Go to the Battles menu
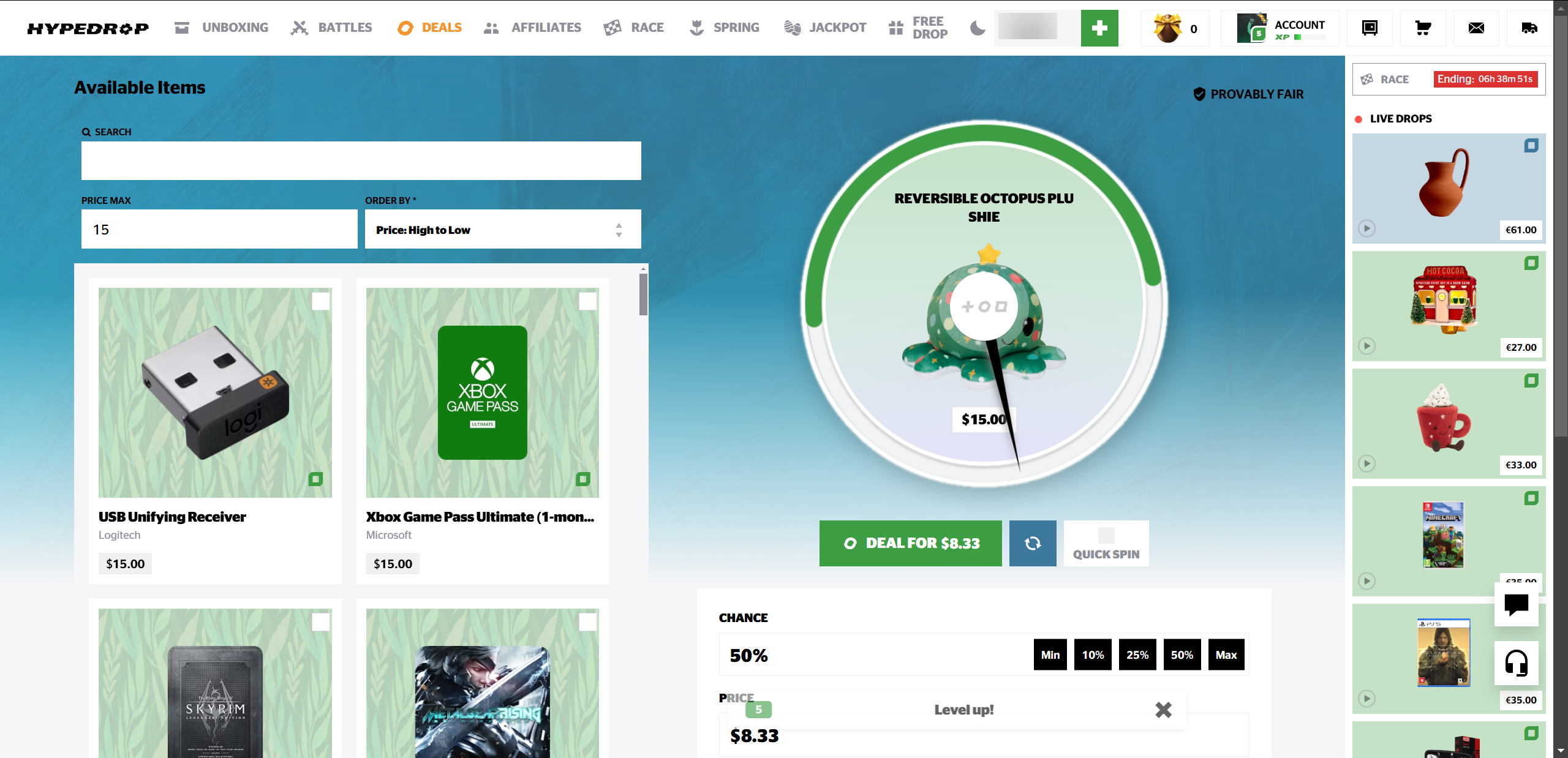1568x758 pixels. (331, 28)
